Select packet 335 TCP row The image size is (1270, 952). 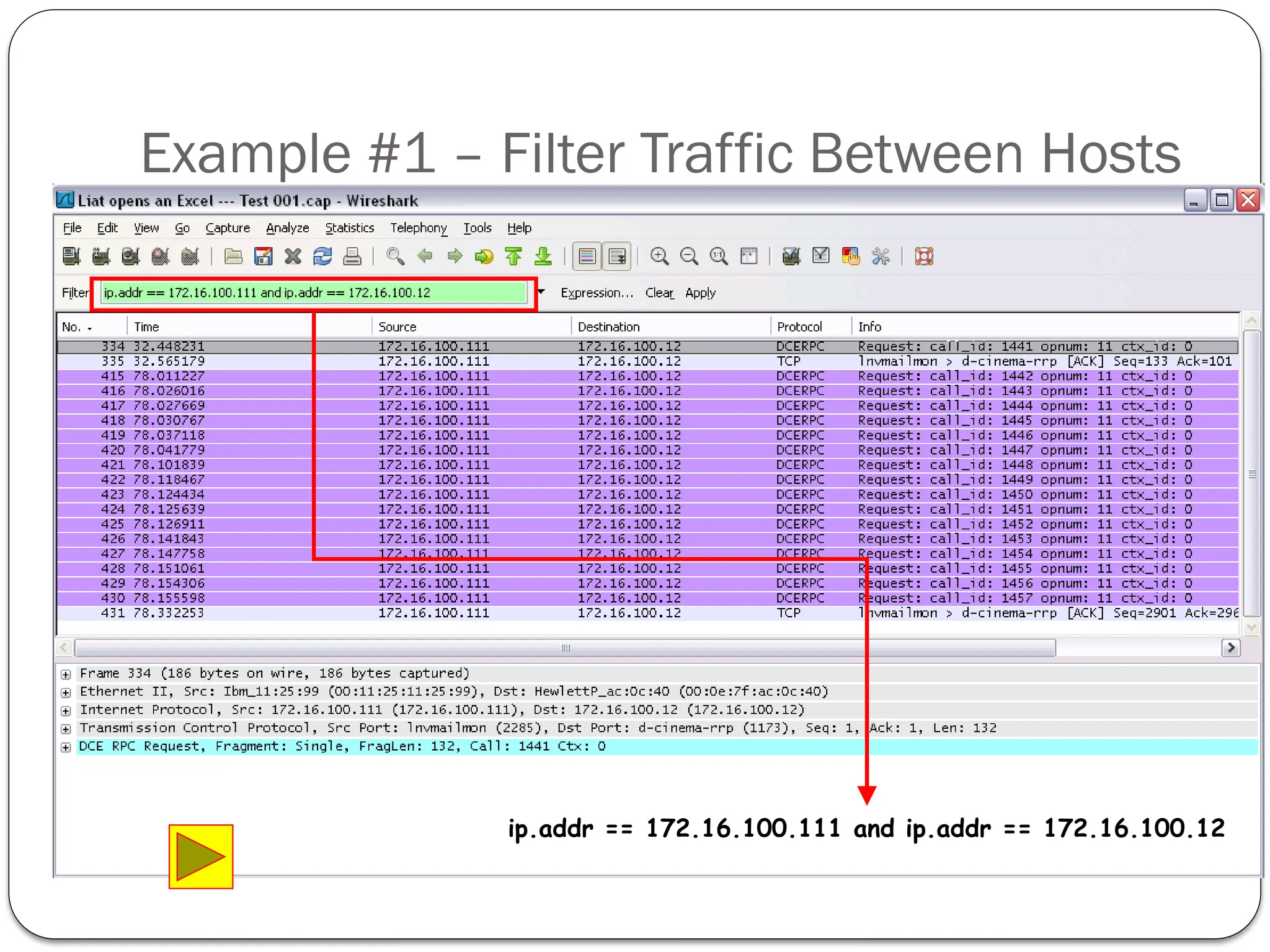click(x=648, y=361)
